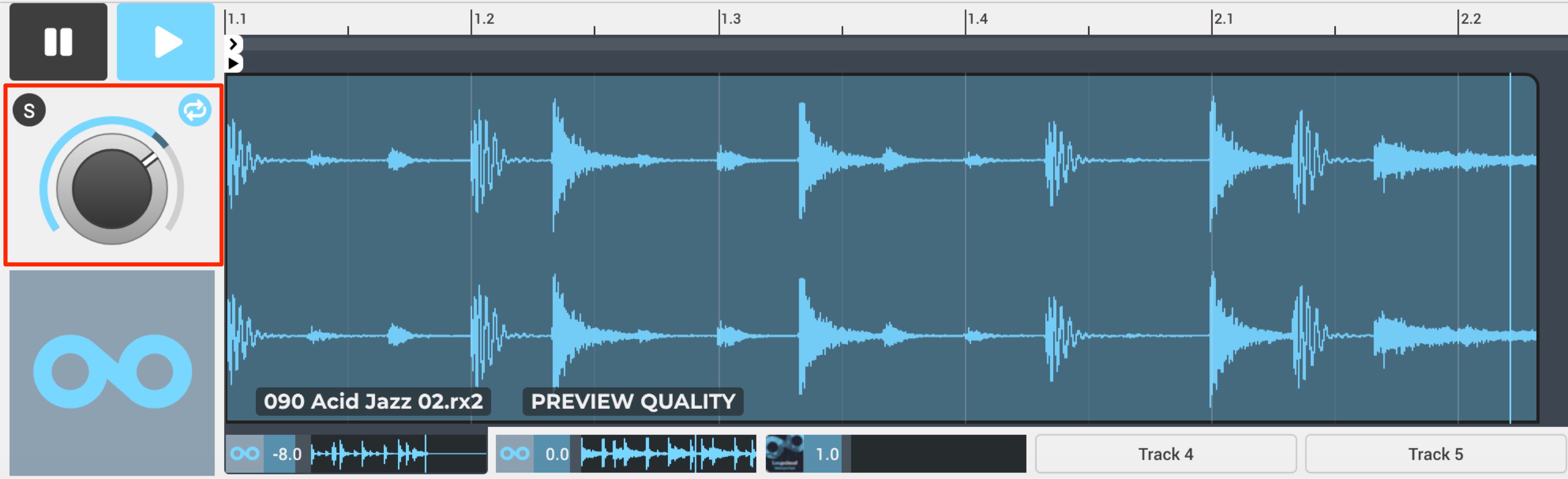Select the Track 4 button
This screenshot has height=479, width=1568.
[1166, 454]
